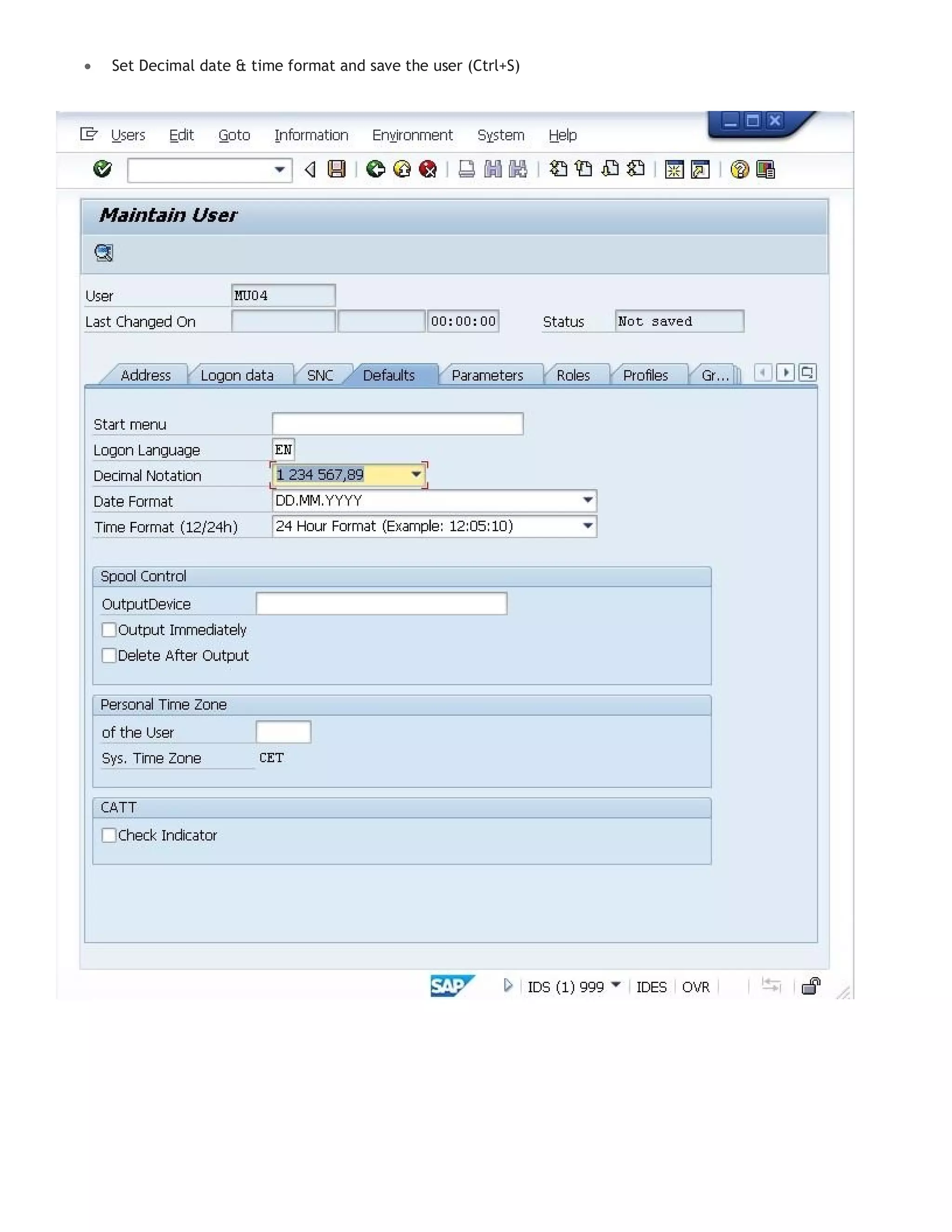
Task: Switch to the truncated Gr... tab
Action: click(715, 375)
